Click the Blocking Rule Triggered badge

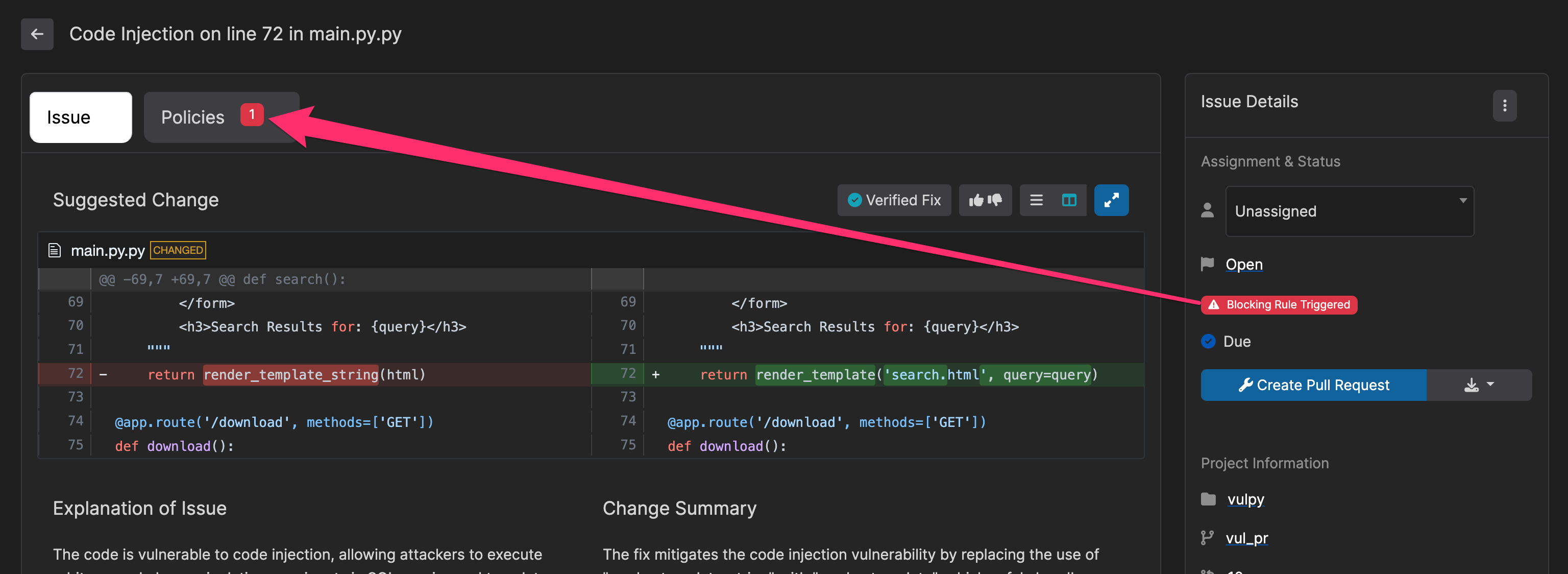click(1278, 304)
